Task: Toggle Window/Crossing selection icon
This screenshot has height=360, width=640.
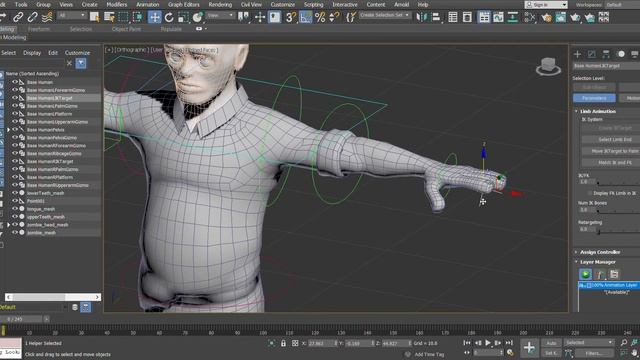Action: click(138, 17)
